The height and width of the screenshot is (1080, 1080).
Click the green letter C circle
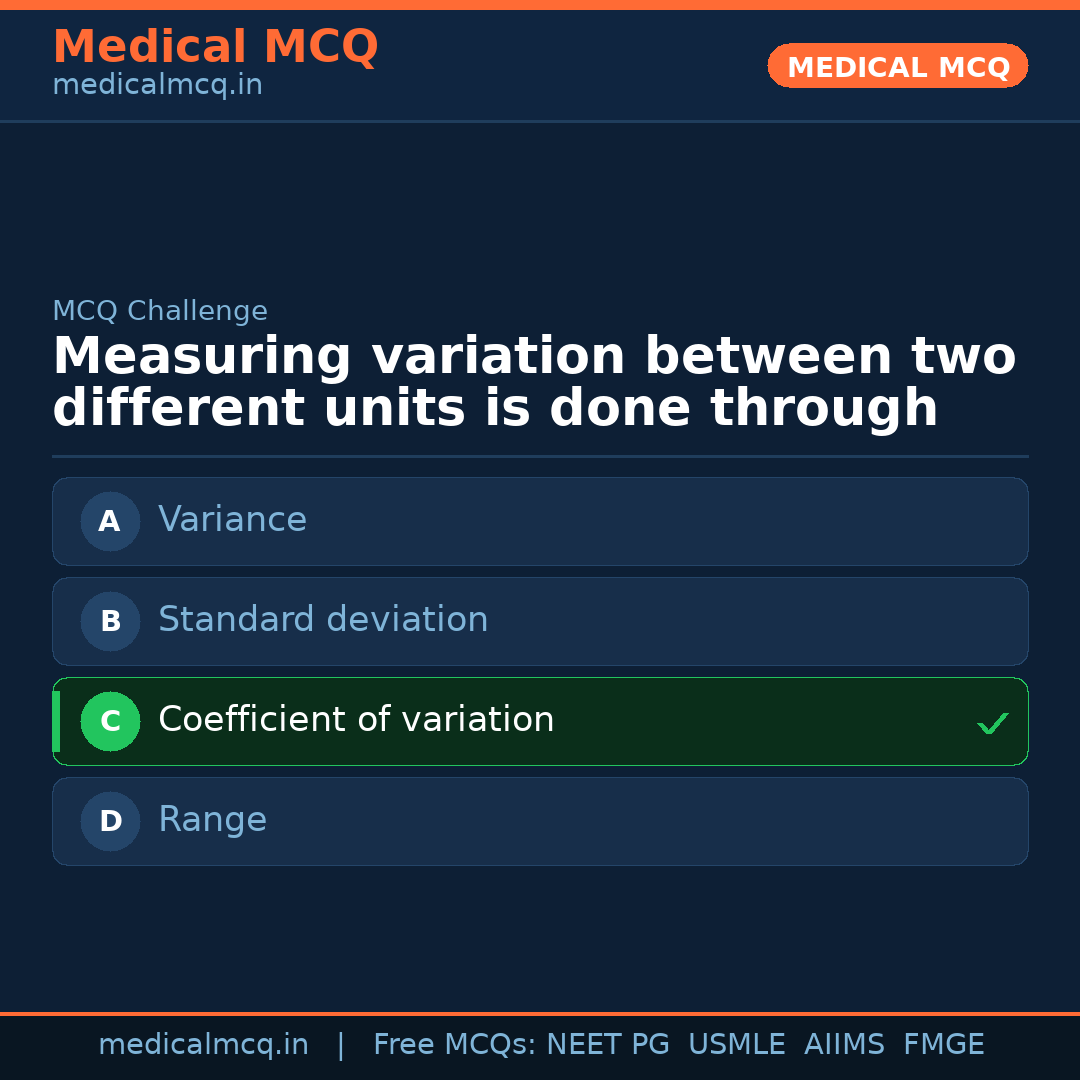click(x=110, y=721)
